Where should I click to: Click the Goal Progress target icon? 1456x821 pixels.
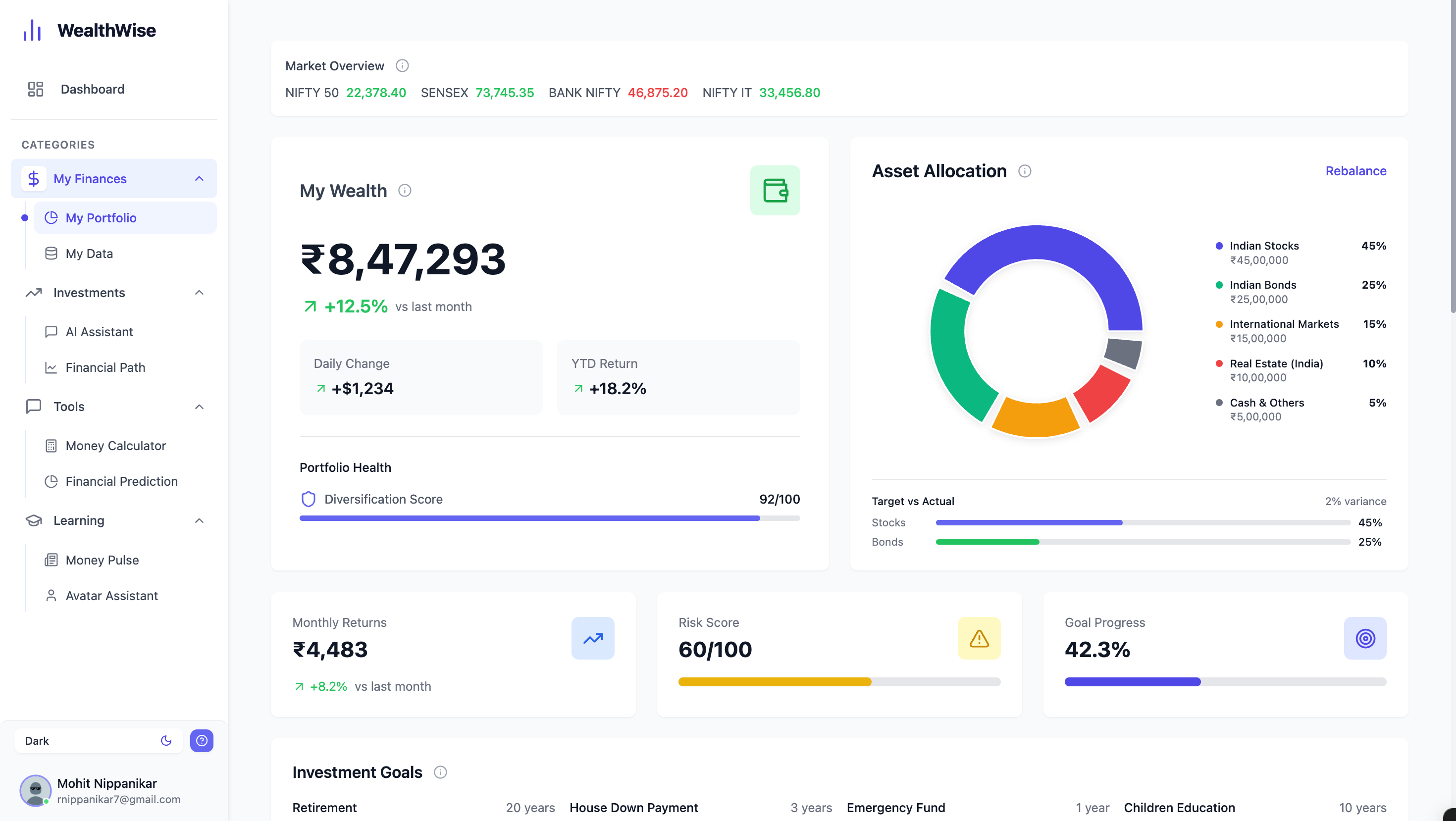pyautogui.click(x=1364, y=638)
